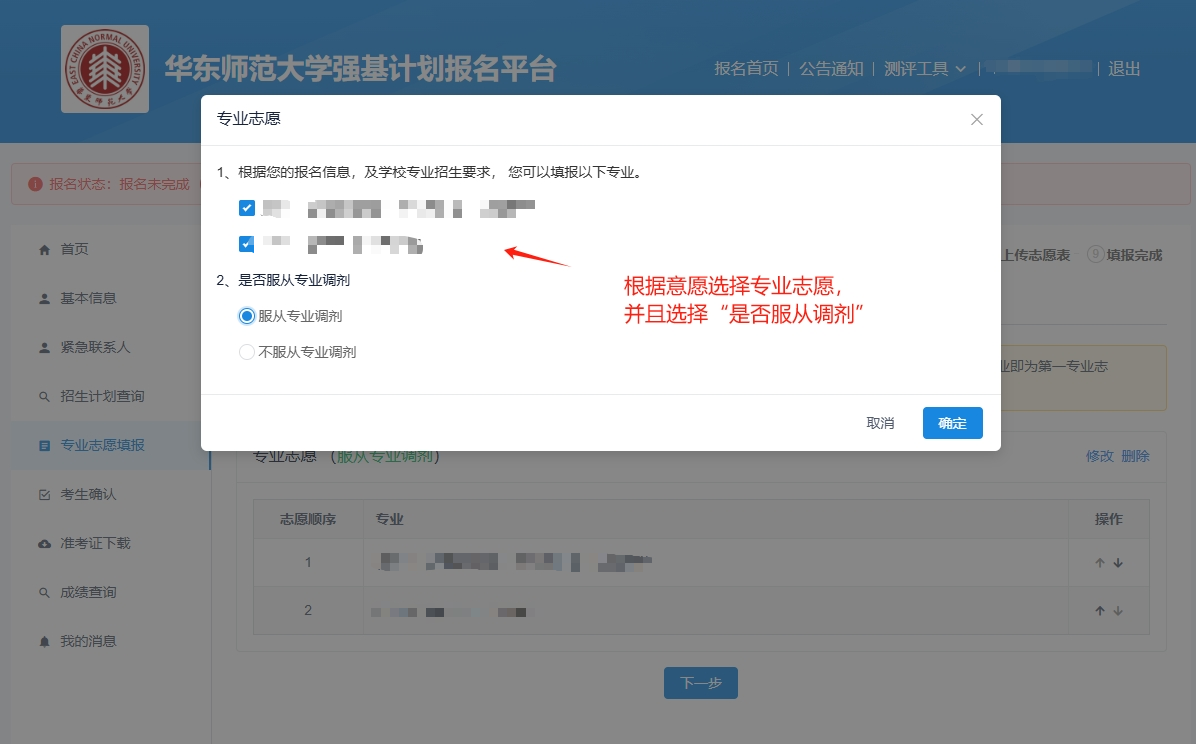Viewport: 1196px width, 744px height.
Task: Expand the 测评工具 dropdown menu
Action: [925, 69]
